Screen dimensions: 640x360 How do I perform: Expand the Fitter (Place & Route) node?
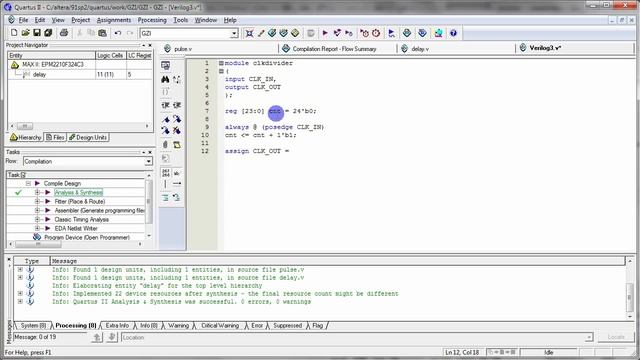(37, 201)
